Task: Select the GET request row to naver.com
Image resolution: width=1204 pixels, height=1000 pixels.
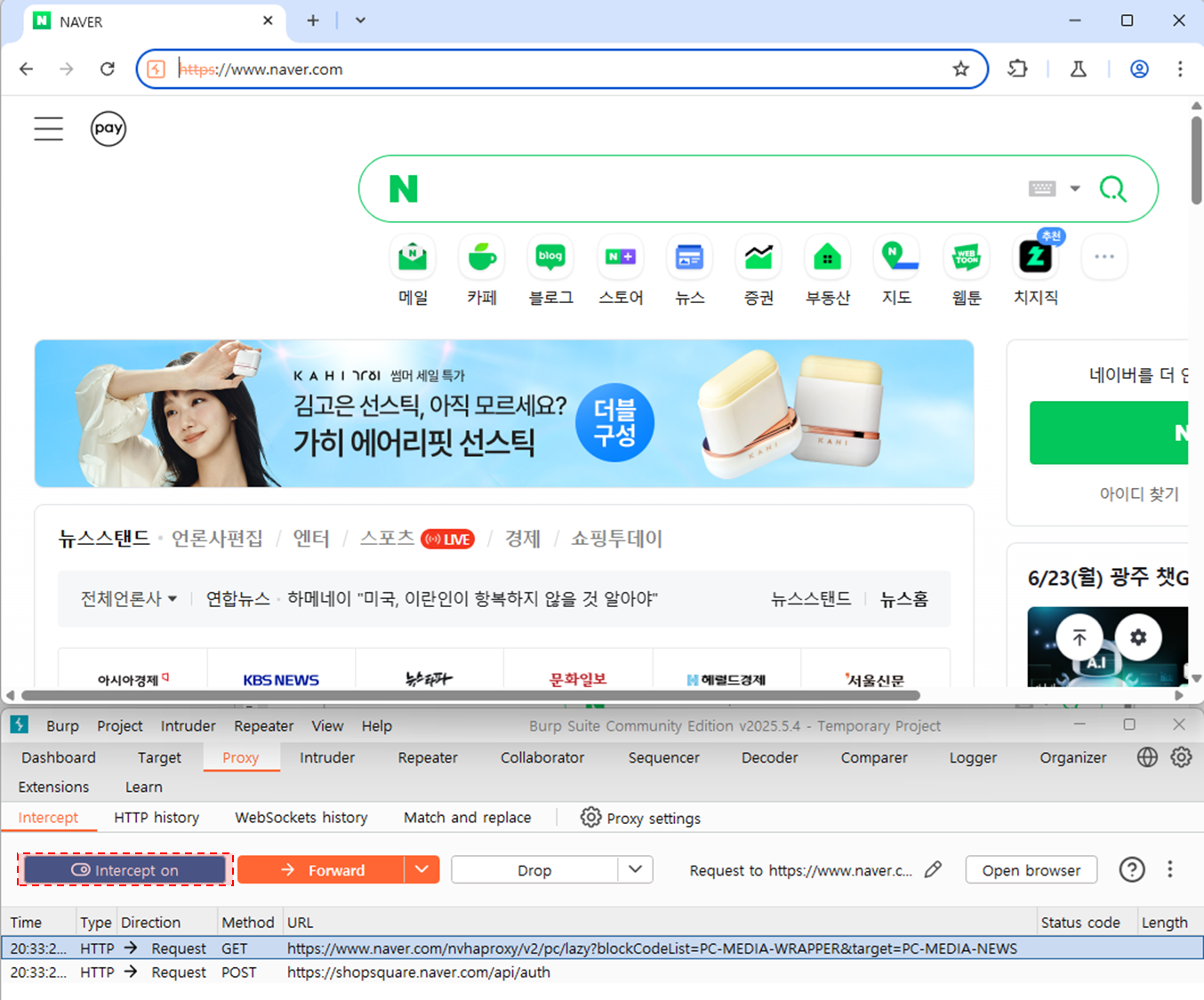Action: click(x=602, y=948)
